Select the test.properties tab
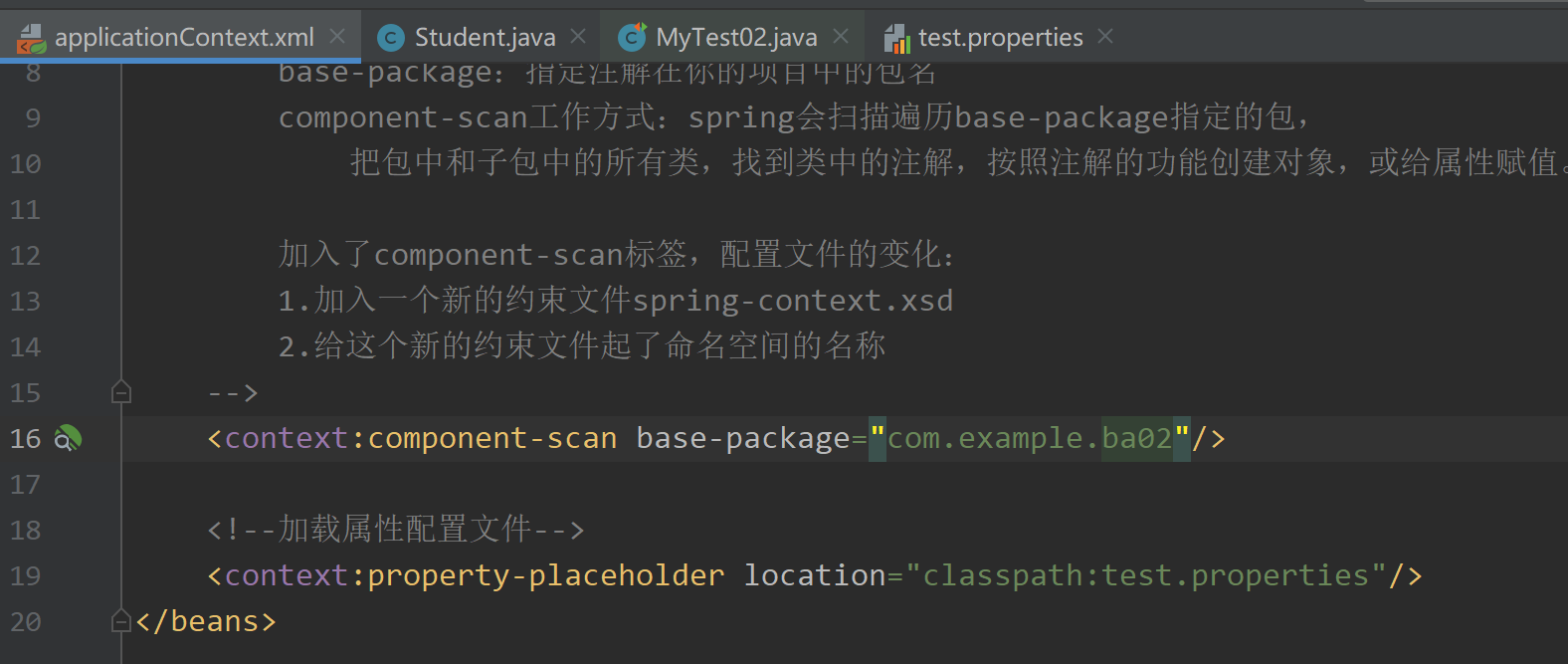 click(x=1000, y=38)
